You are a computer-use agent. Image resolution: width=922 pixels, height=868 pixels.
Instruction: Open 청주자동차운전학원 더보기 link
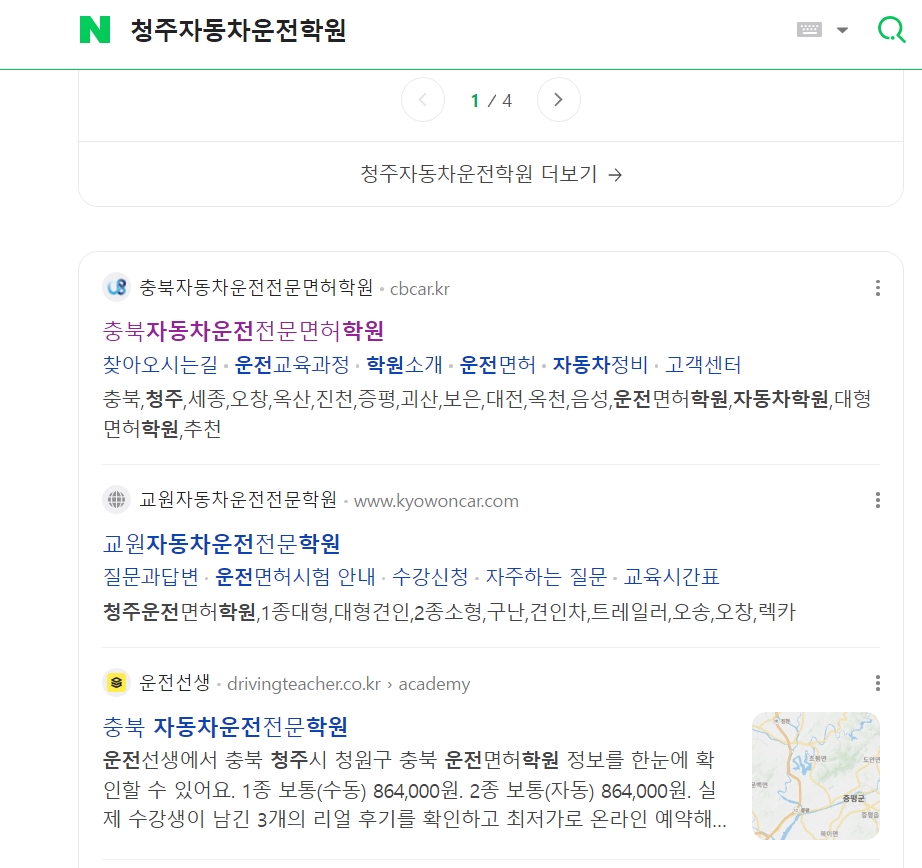pyautogui.click(x=491, y=174)
